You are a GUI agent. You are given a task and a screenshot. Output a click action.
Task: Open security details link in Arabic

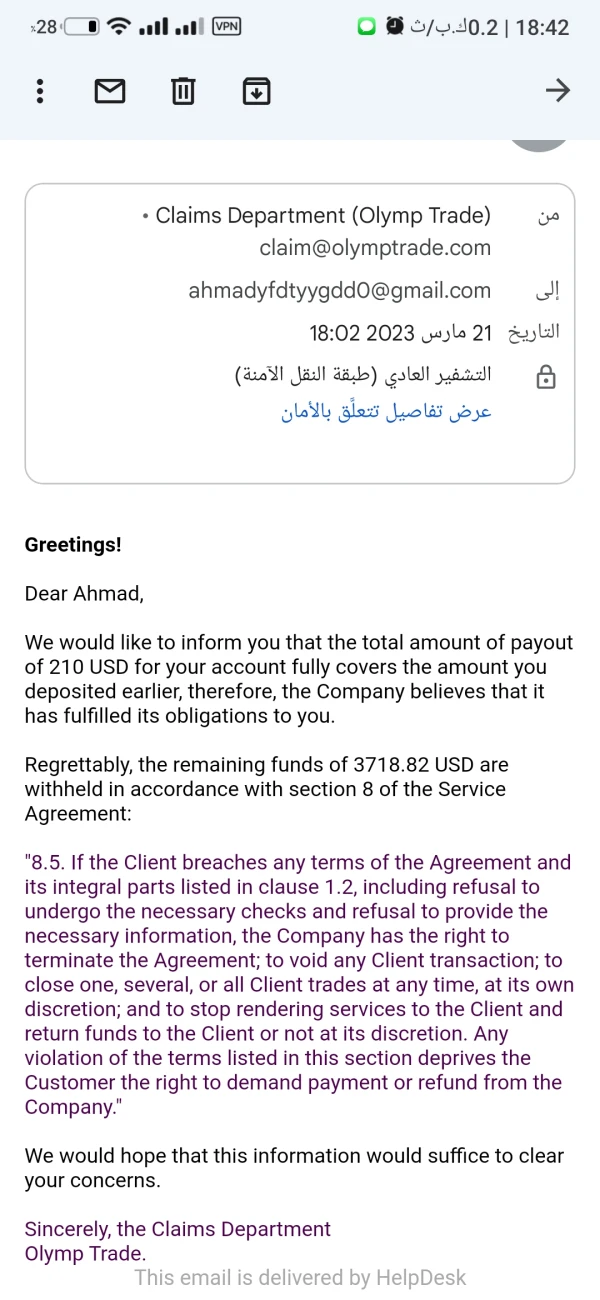tap(387, 411)
